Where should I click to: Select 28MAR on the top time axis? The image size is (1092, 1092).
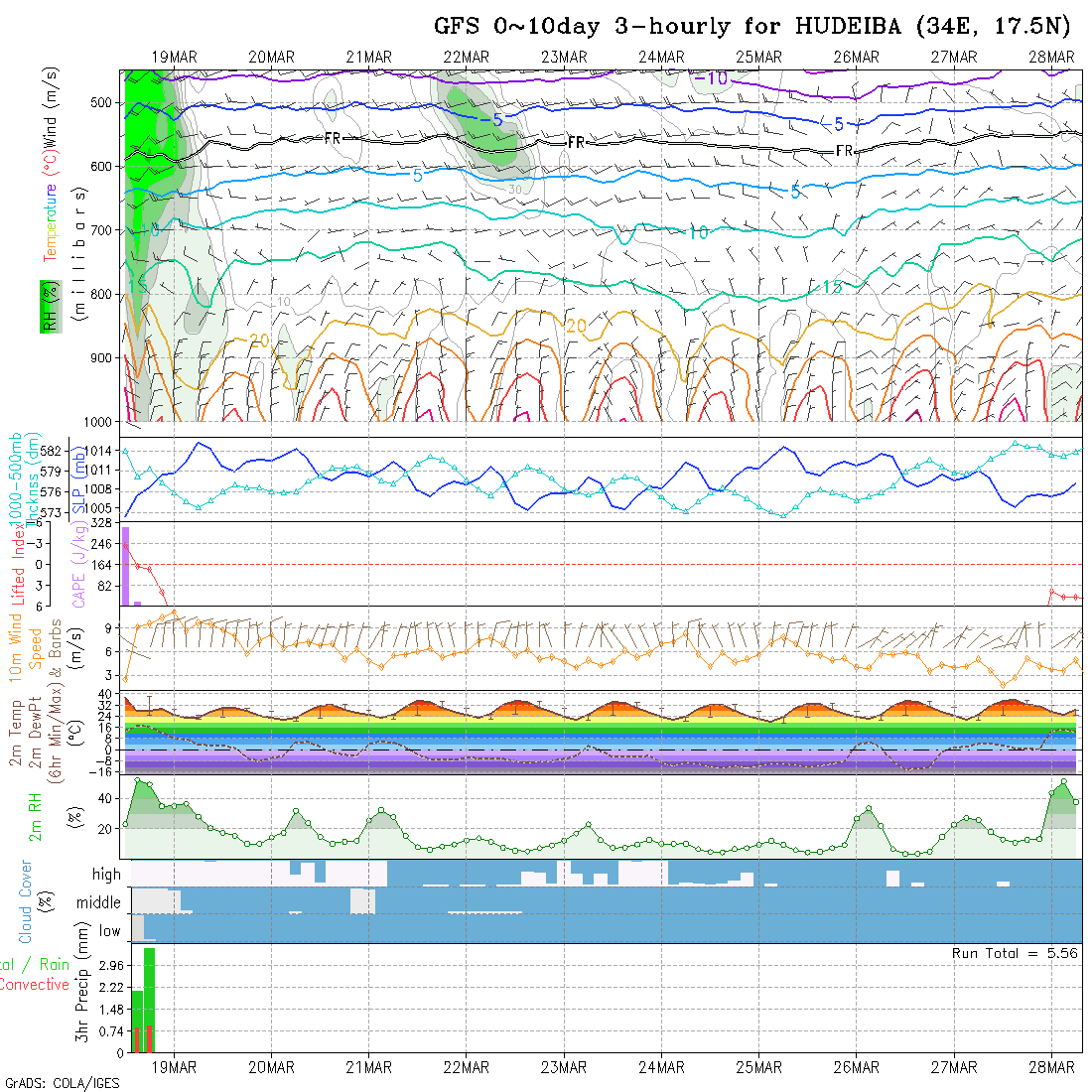[1051, 58]
